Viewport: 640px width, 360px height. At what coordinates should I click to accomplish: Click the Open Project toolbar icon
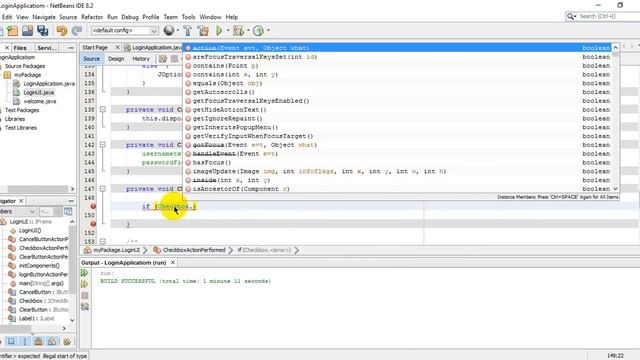coord(27,31)
